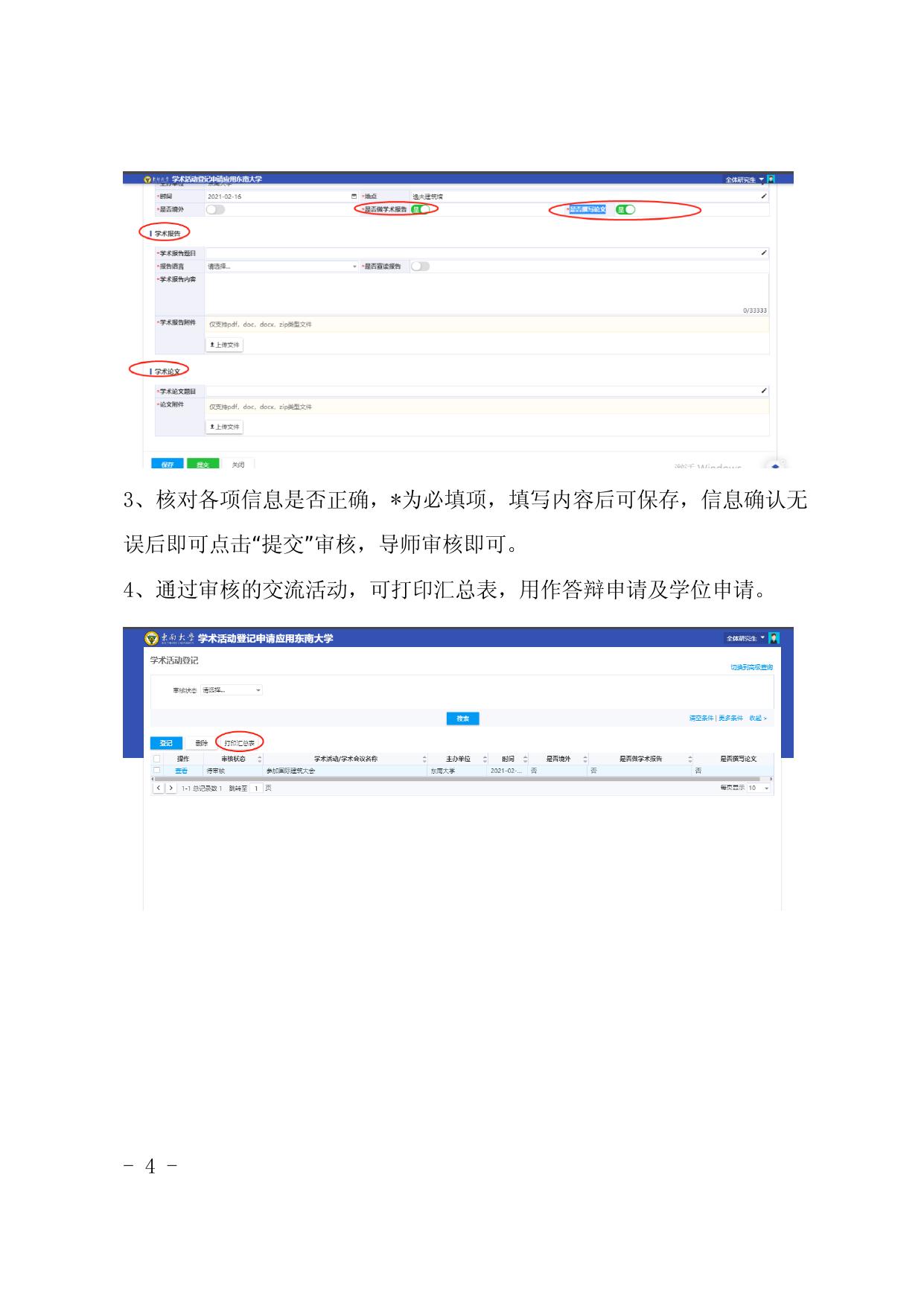This screenshot has width=924, height=1306.
Task: Click the pencil icon in the 学术论文题目 field
Action: (x=763, y=391)
